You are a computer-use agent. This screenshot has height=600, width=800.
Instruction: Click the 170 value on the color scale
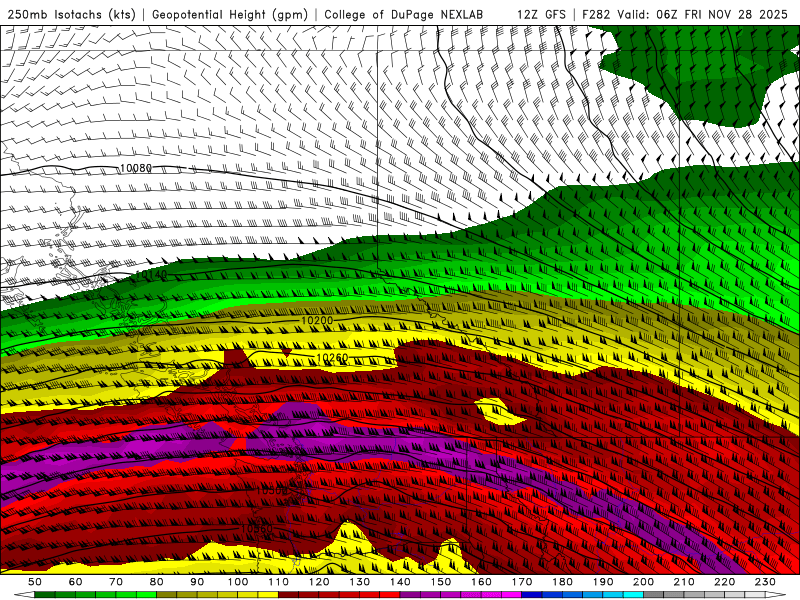pyautogui.click(x=522, y=582)
